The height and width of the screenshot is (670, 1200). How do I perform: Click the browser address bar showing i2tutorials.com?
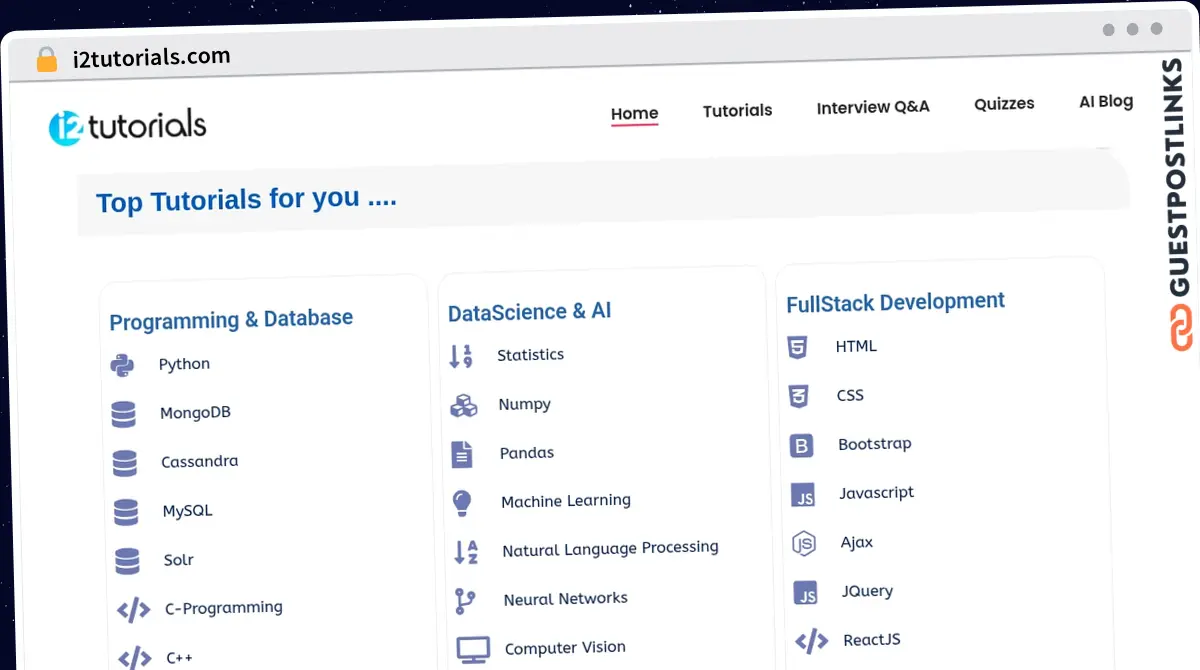coord(148,56)
